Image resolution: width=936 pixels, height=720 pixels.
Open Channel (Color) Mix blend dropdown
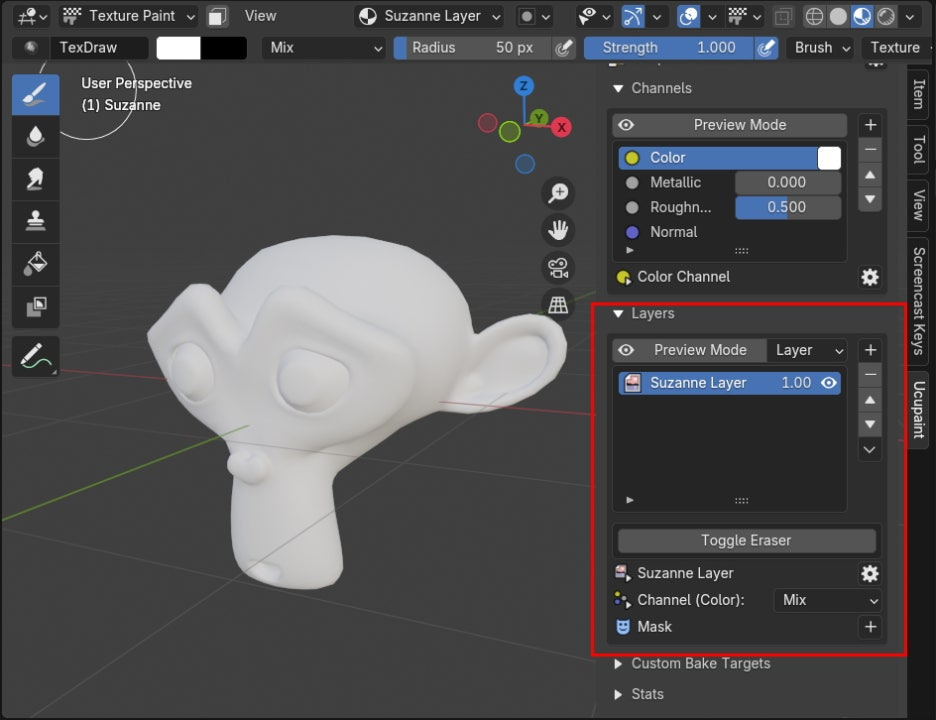[827, 600]
